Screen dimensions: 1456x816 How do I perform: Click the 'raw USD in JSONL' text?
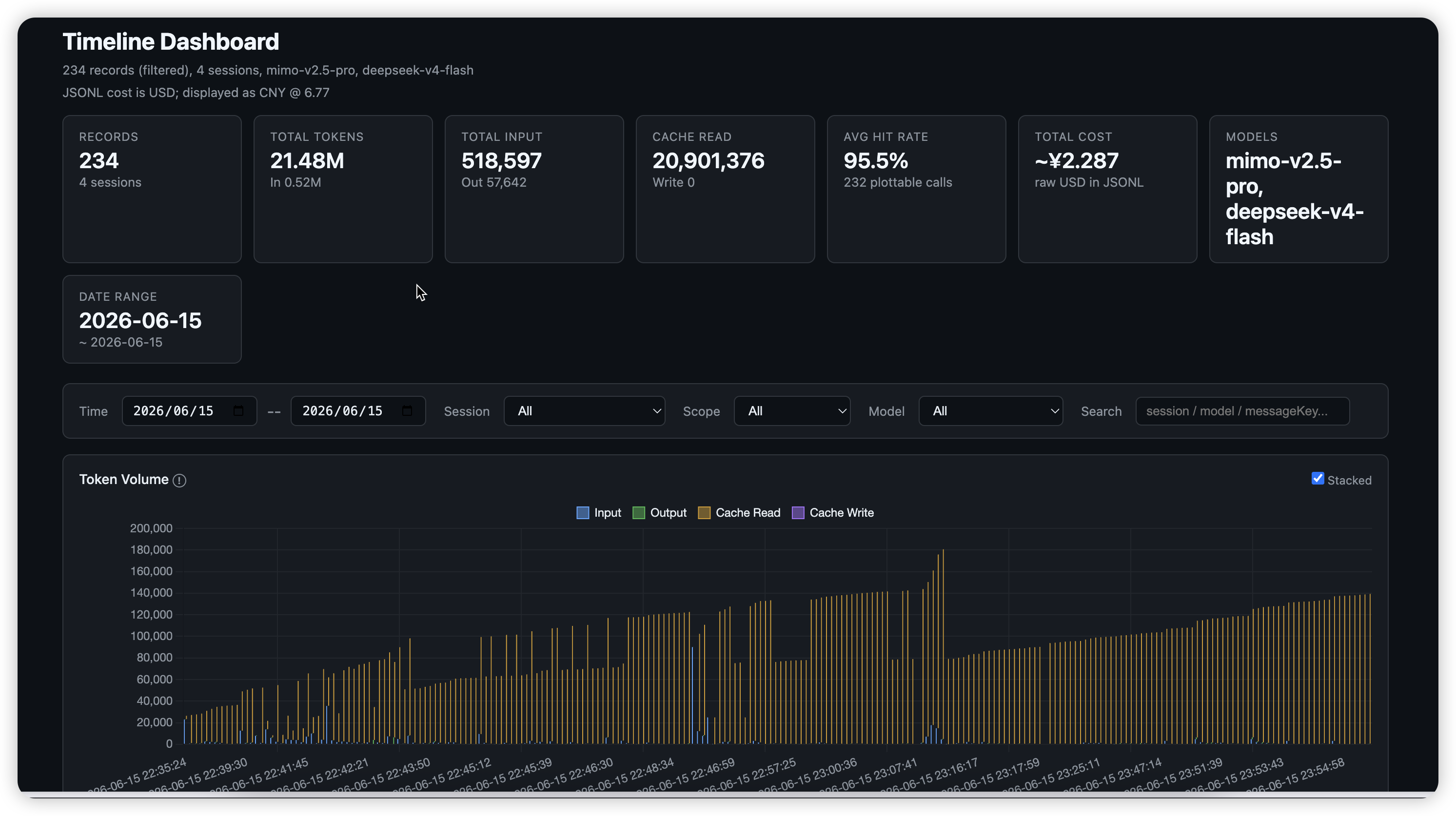pyautogui.click(x=1089, y=182)
